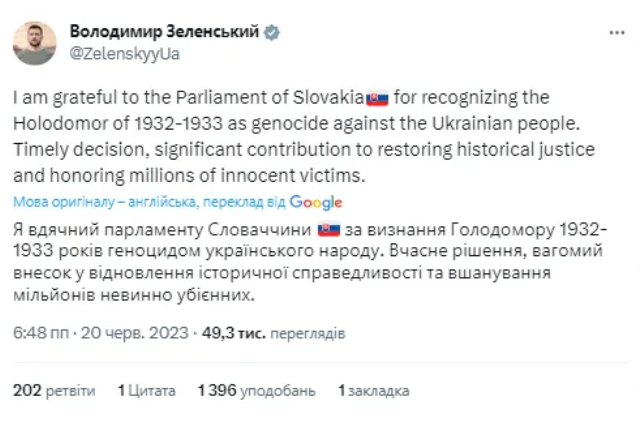Screen dimensions: 640x424
Task: Open the @ZelenskyyUa handle link
Action: pyautogui.click(x=125, y=53)
